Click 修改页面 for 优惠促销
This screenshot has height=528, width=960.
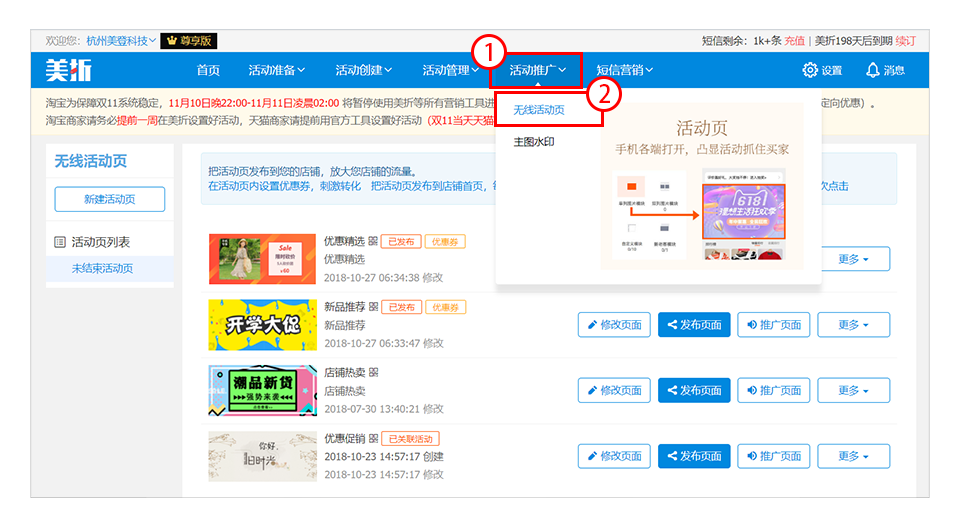coord(614,456)
